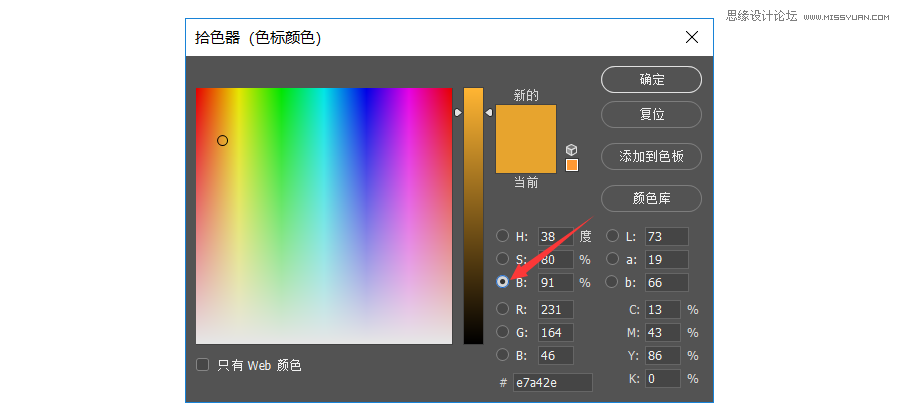Click the C field showing 13

click(x=663, y=309)
